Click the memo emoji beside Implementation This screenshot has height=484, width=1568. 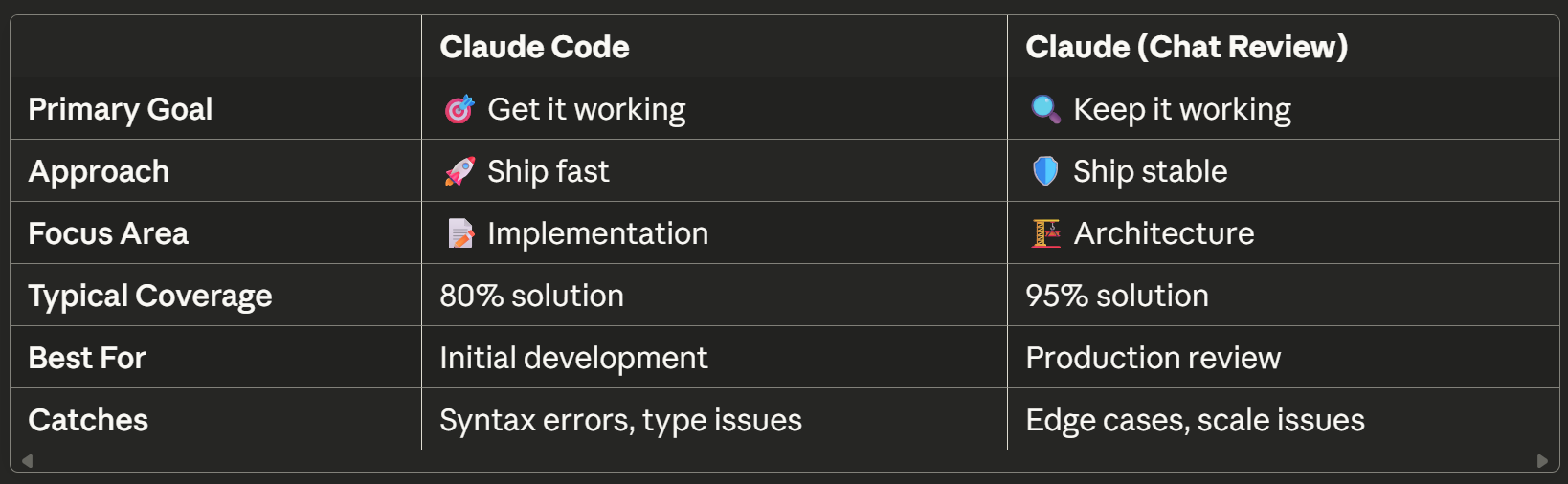click(x=460, y=233)
